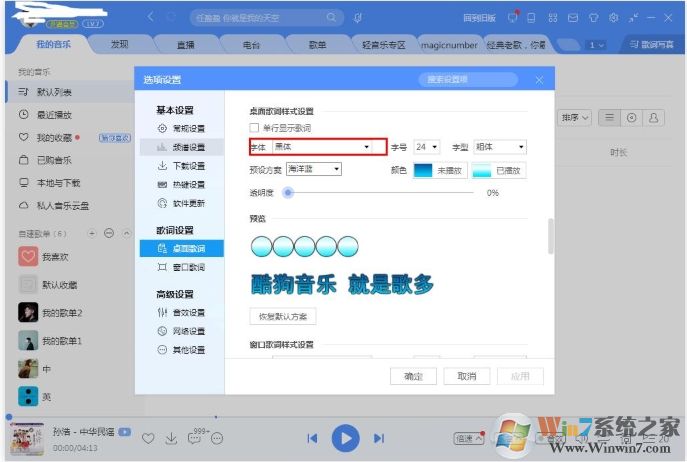
Task: Skip to previous track
Action: [x=312, y=438]
